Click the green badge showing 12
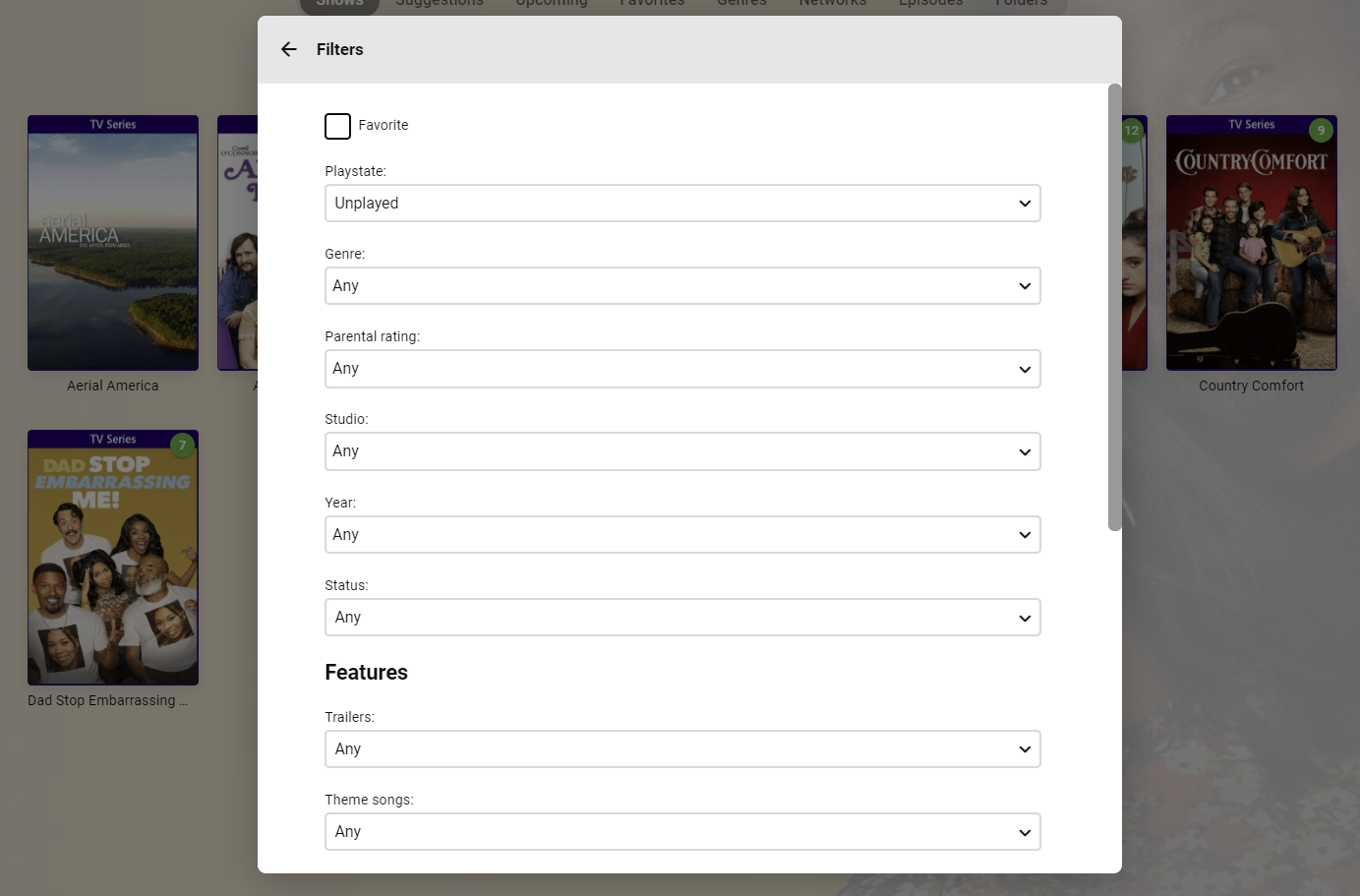1360x896 pixels. pos(1132,131)
